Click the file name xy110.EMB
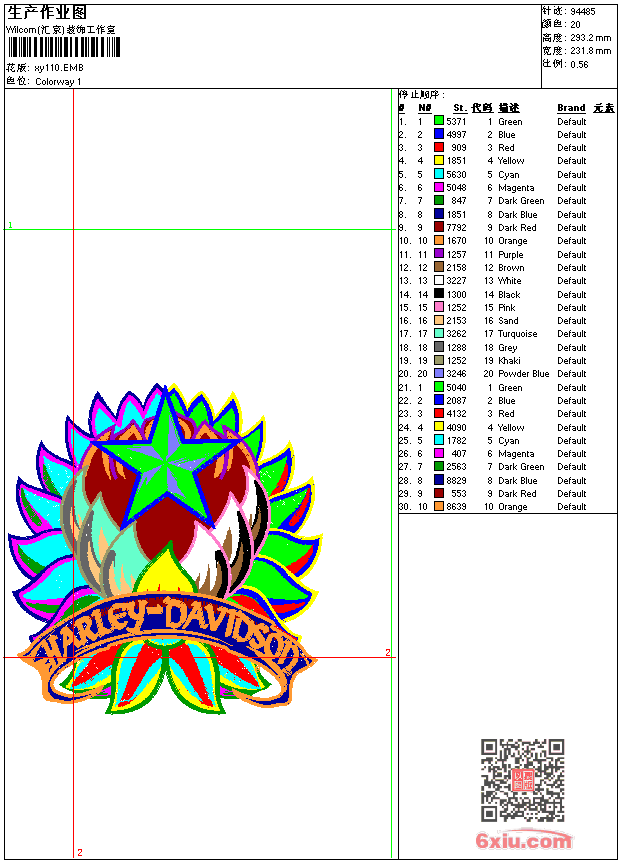Image resolution: width=620 pixels, height=860 pixels. click(59, 68)
